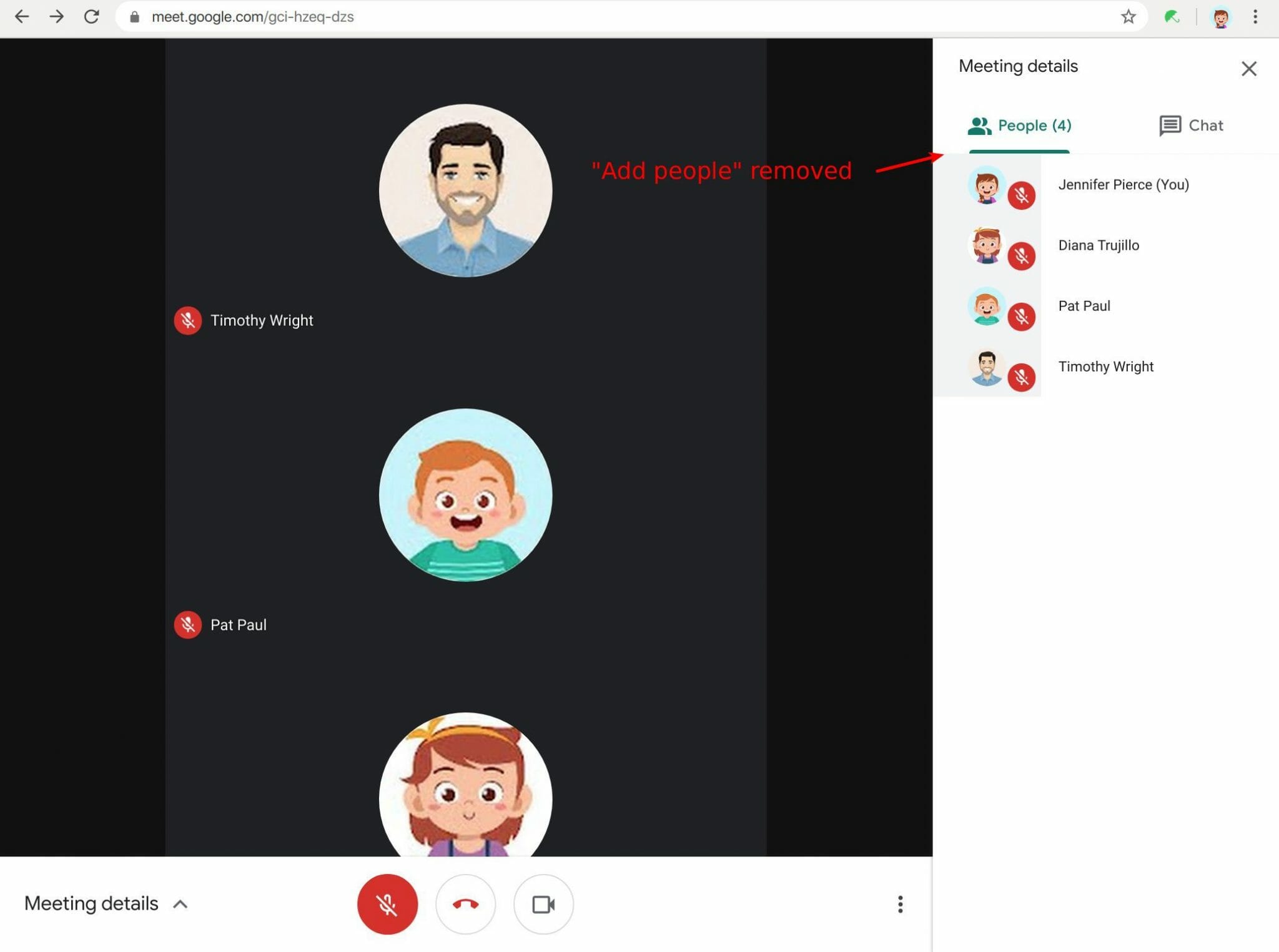The height and width of the screenshot is (952, 1279).
Task: Click Pat Paul's muted mic indicator
Action: coord(187,624)
